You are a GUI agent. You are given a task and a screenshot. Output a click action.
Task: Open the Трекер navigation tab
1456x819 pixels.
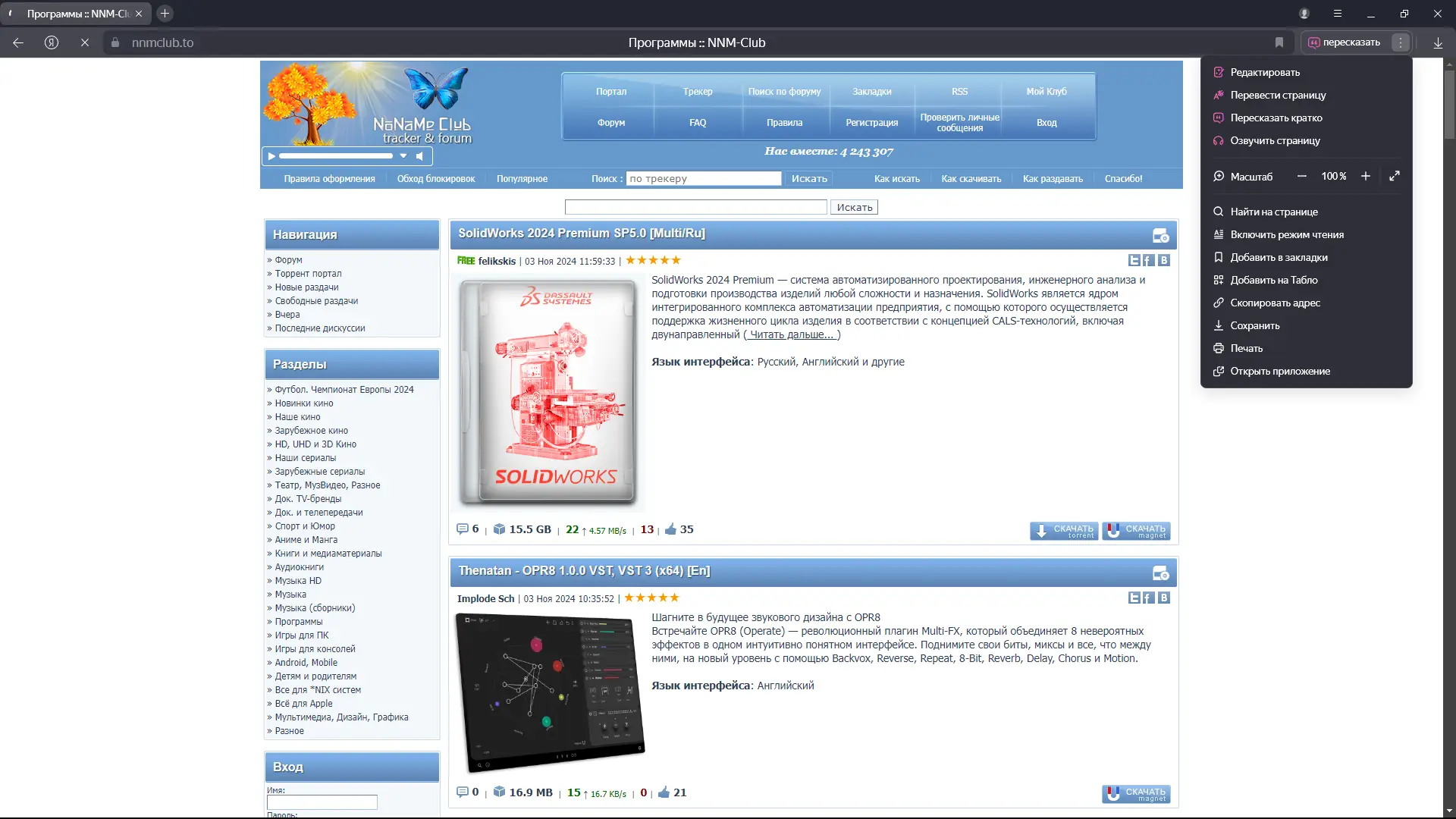pyautogui.click(x=698, y=92)
